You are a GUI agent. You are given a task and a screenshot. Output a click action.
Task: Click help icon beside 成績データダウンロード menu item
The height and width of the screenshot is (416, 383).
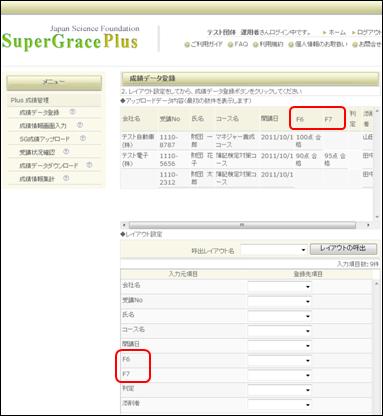[x=89, y=165]
